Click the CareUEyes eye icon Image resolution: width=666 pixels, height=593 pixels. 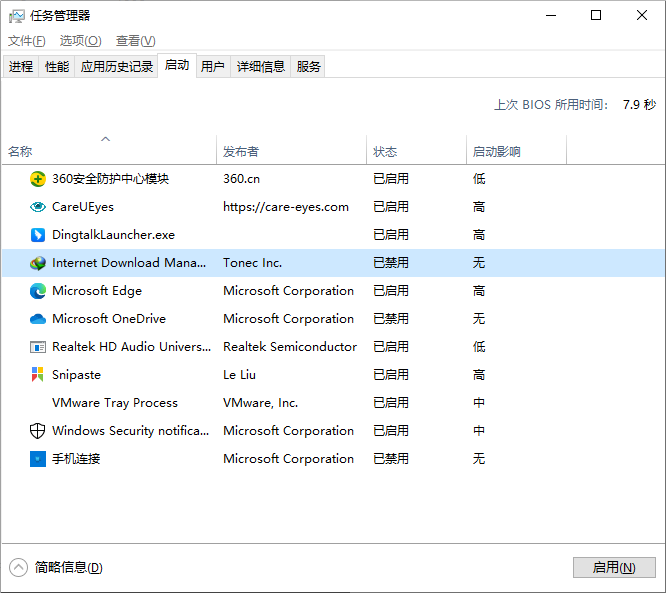[x=38, y=207]
